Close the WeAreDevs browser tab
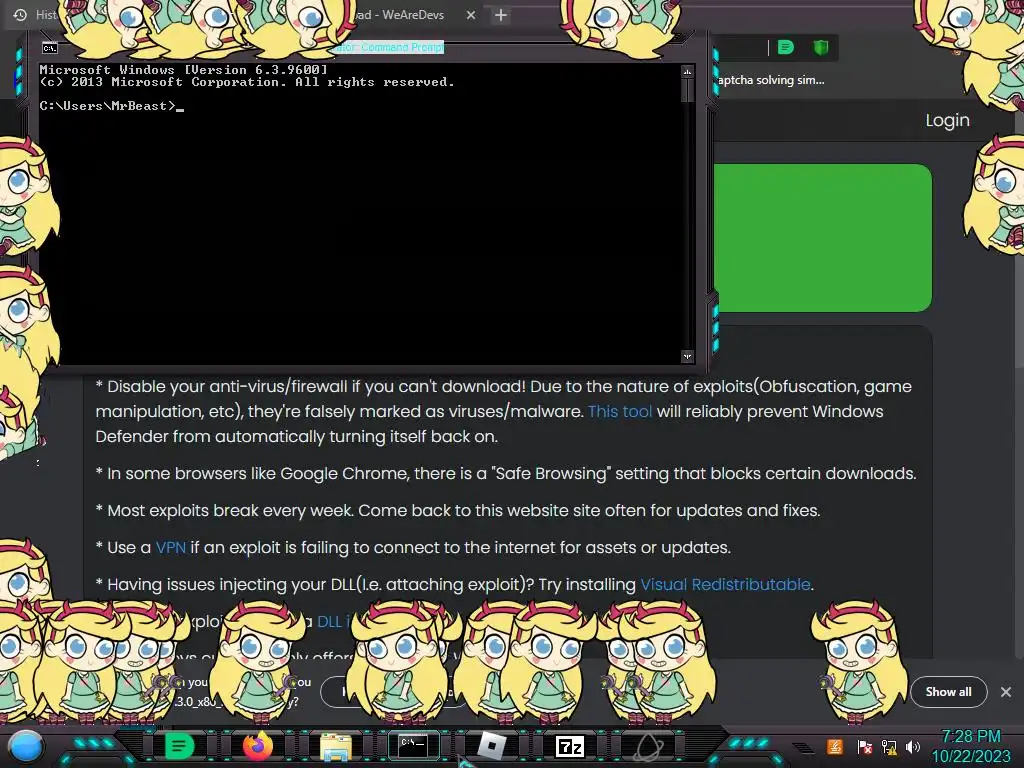1024x768 pixels. tap(471, 15)
